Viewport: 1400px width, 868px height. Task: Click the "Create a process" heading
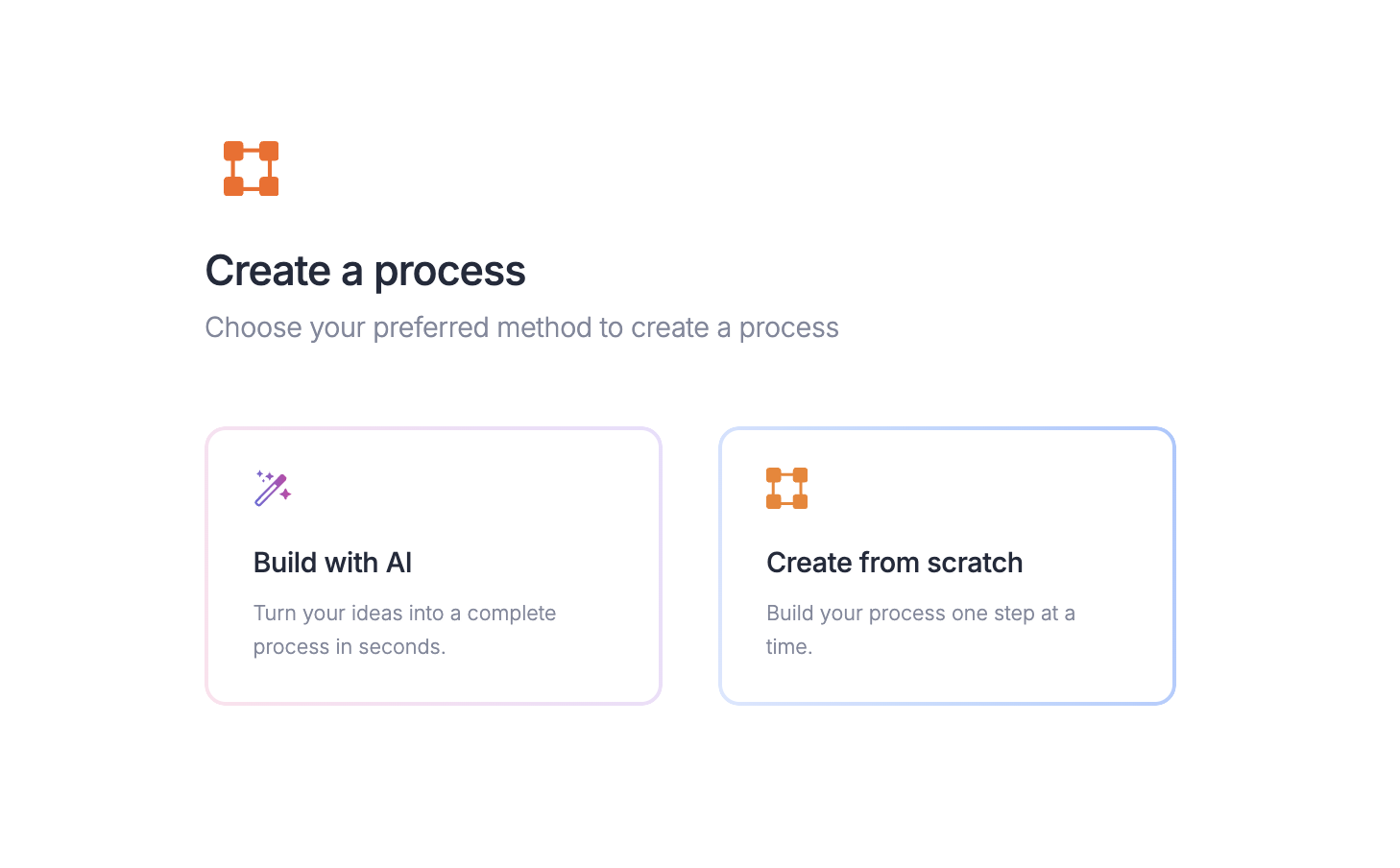coord(365,271)
